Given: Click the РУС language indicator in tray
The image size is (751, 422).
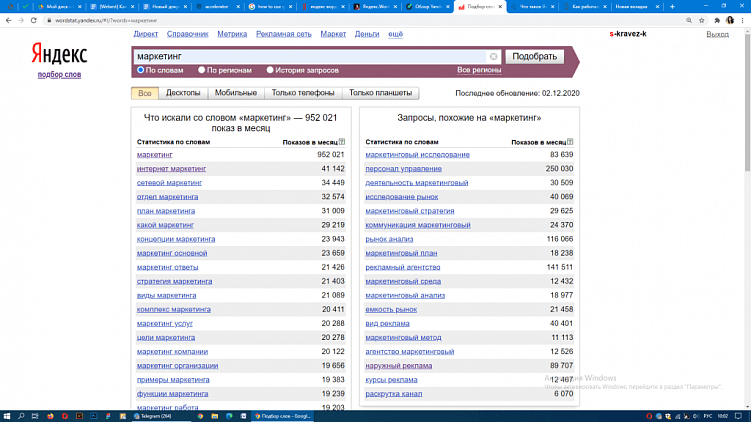Looking at the screenshot, I should (707, 416).
